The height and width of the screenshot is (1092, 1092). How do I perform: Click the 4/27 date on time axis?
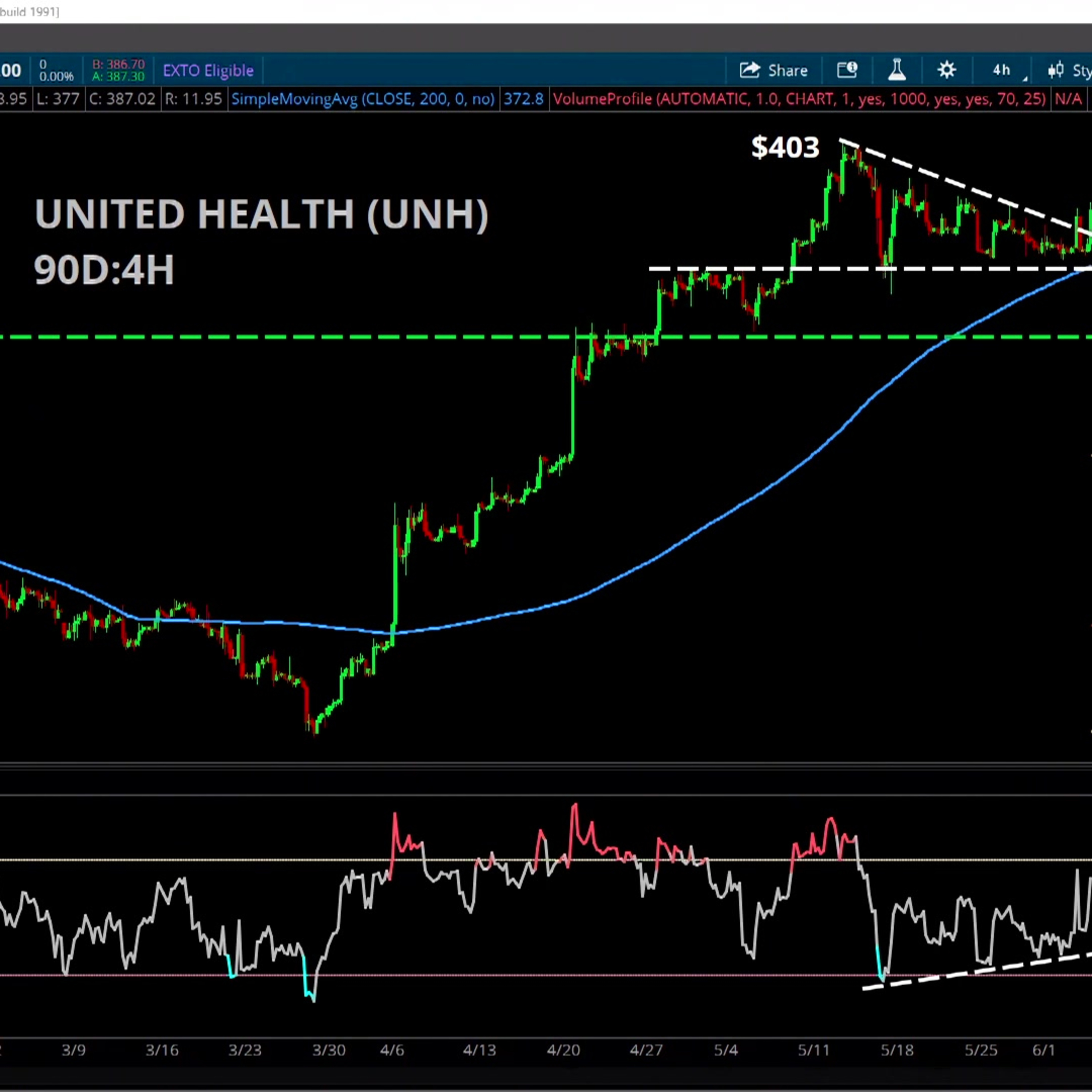[x=646, y=1050]
